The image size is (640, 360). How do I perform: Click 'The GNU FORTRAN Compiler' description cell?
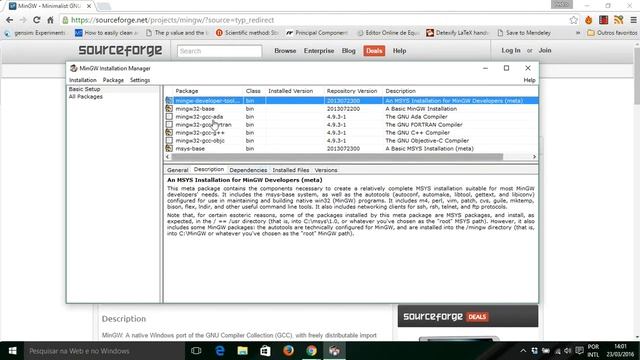point(424,124)
